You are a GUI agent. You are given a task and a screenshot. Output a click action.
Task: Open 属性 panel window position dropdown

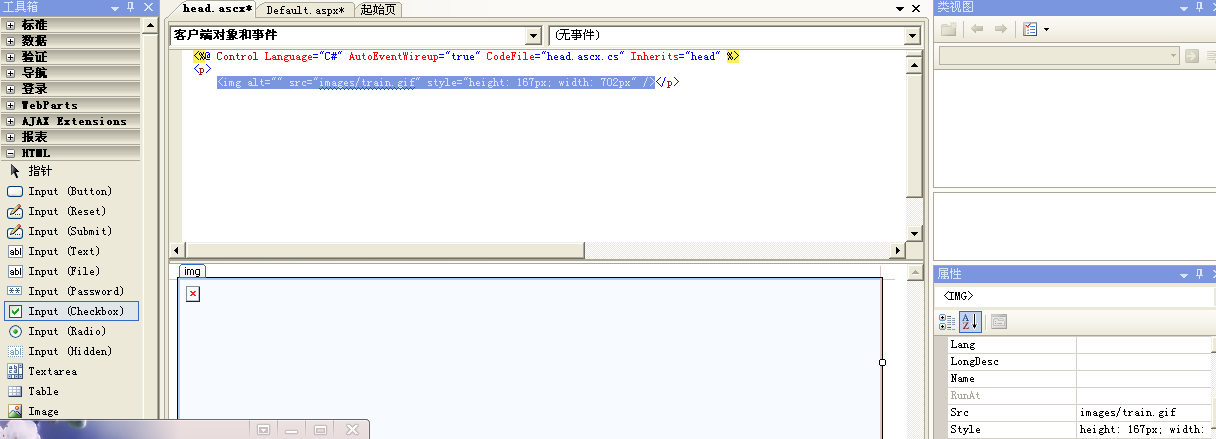[1184, 273]
